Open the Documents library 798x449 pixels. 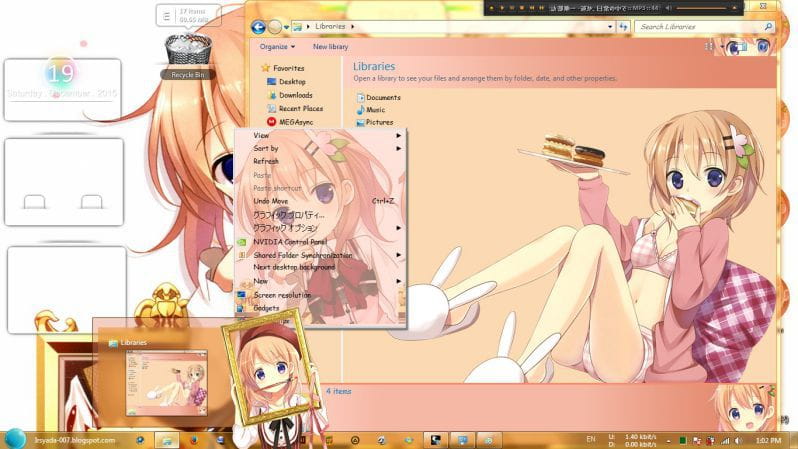pyautogui.click(x=382, y=97)
